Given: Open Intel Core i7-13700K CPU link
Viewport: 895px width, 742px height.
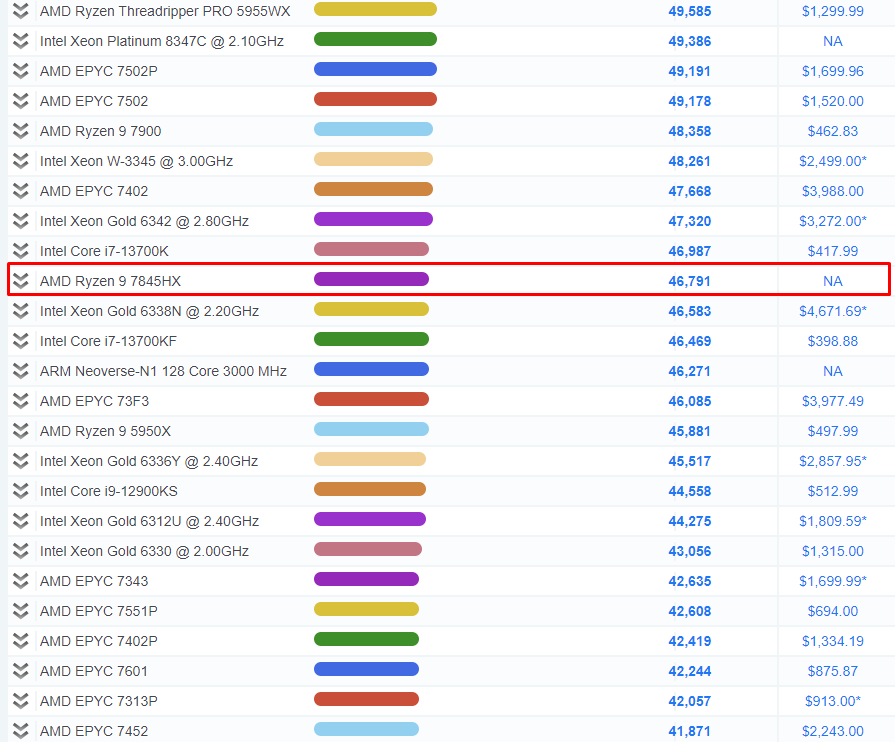Looking at the screenshot, I should click(x=104, y=251).
